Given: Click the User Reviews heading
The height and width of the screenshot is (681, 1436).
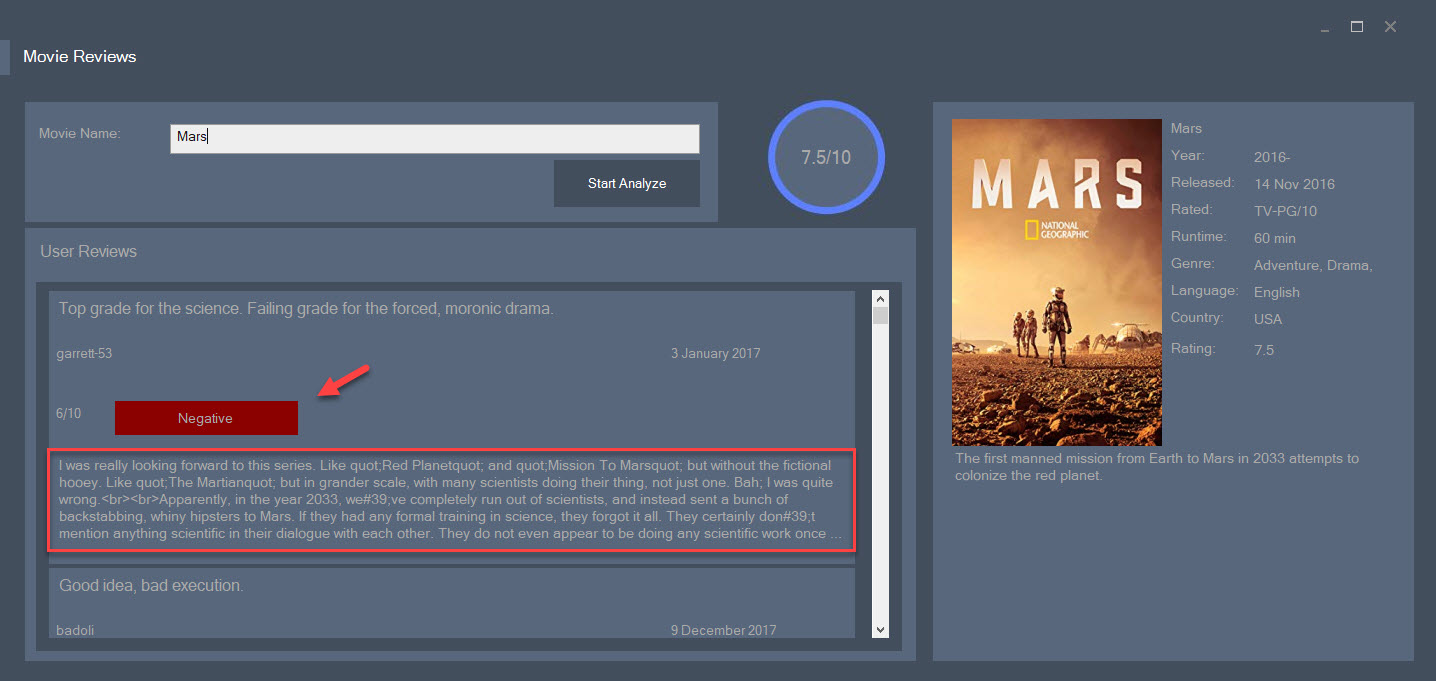Looking at the screenshot, I should click(88, 251).
